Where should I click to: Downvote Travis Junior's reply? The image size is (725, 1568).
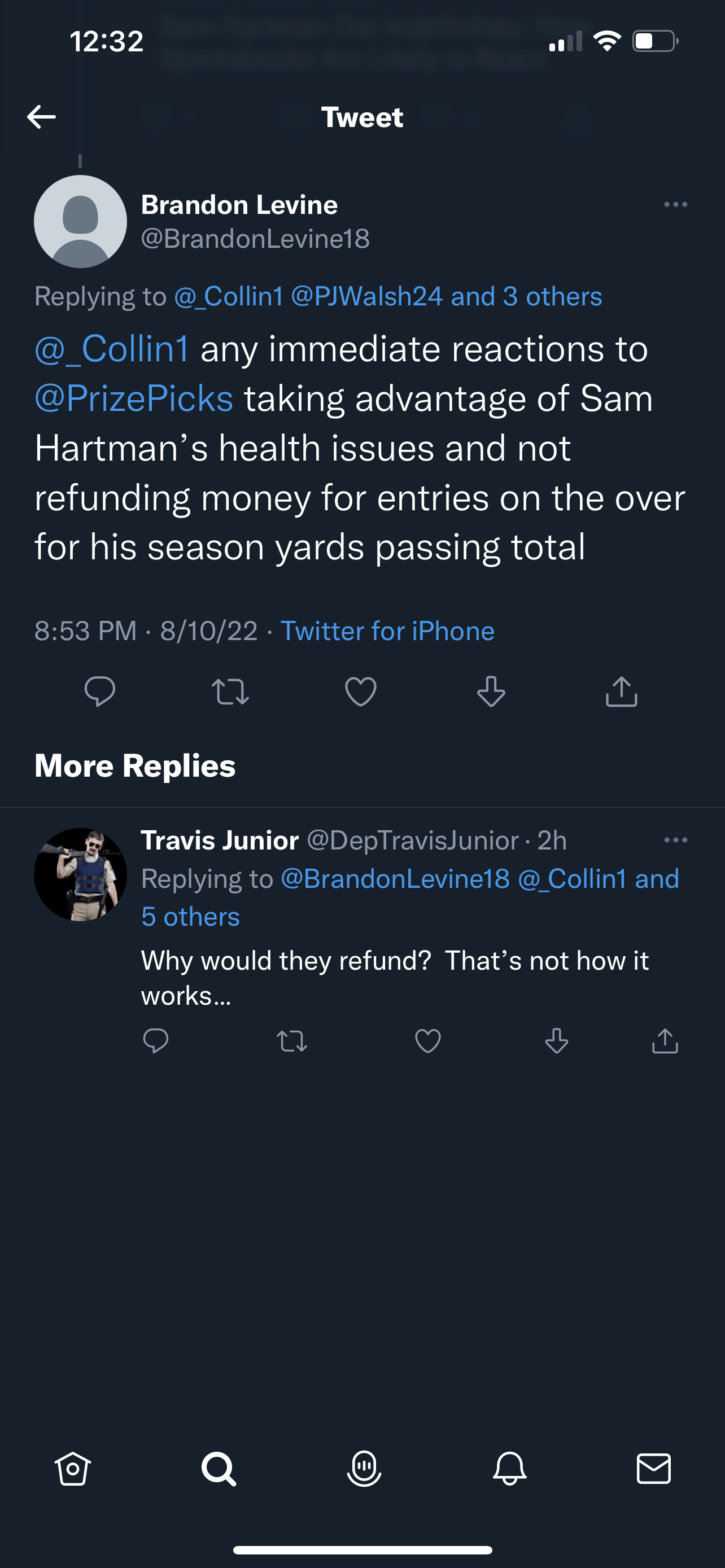coord(556,1041)
